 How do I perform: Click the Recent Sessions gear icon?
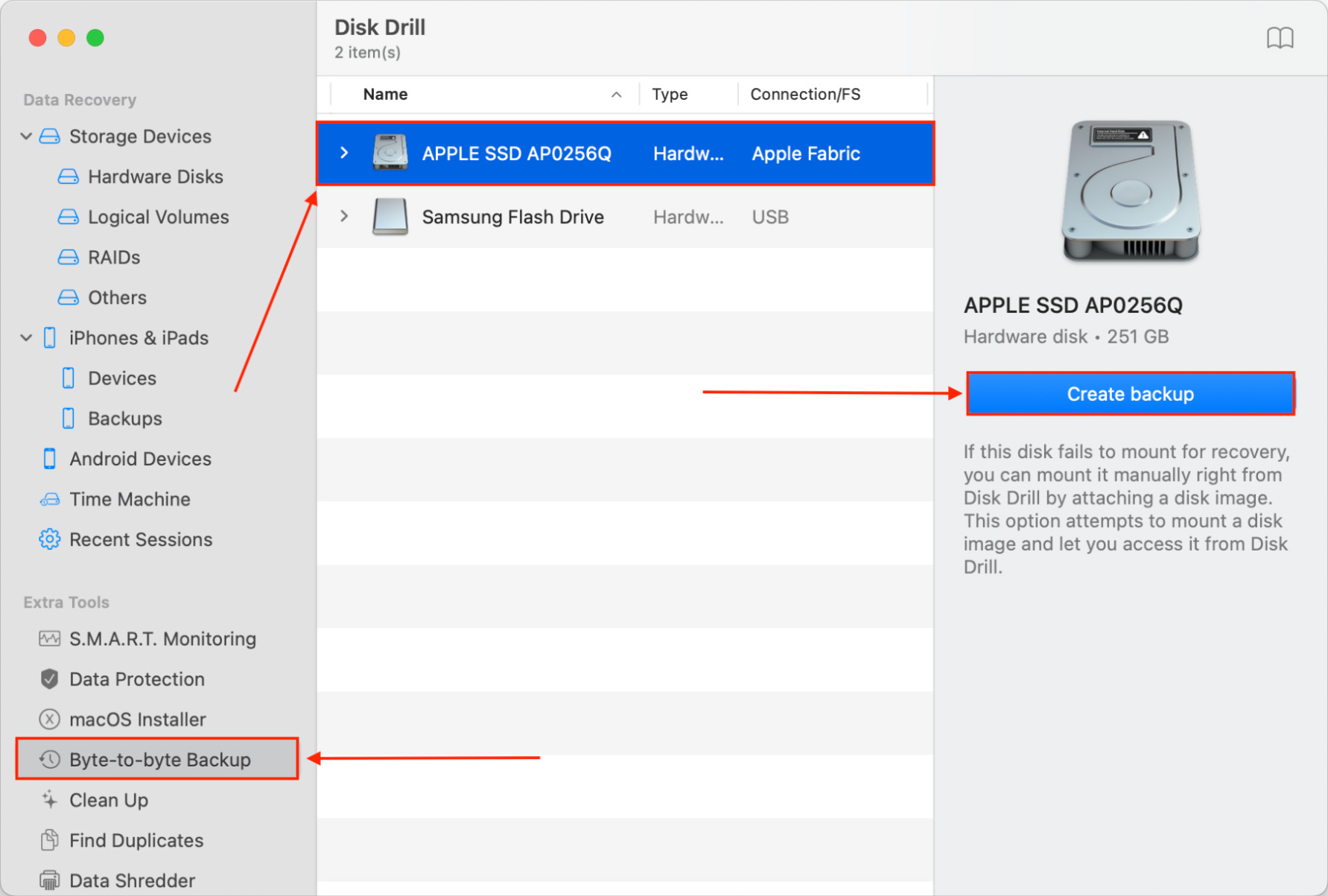[x=48, y=538]
